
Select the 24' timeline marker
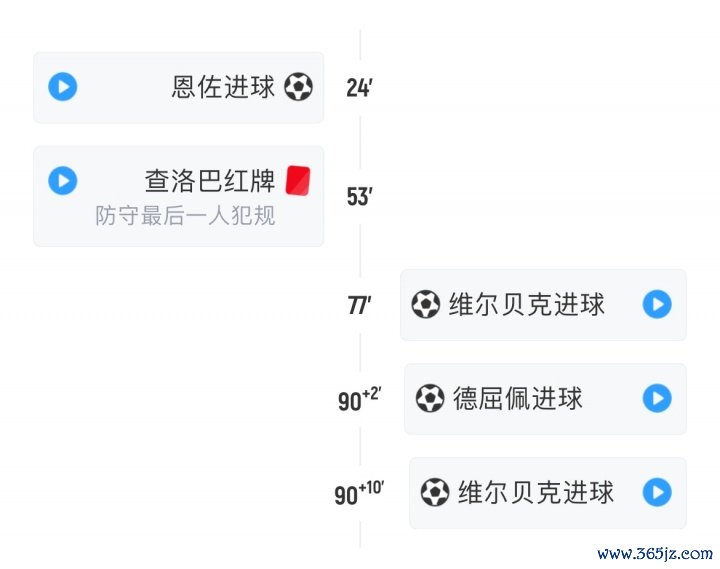coord(359,88)
